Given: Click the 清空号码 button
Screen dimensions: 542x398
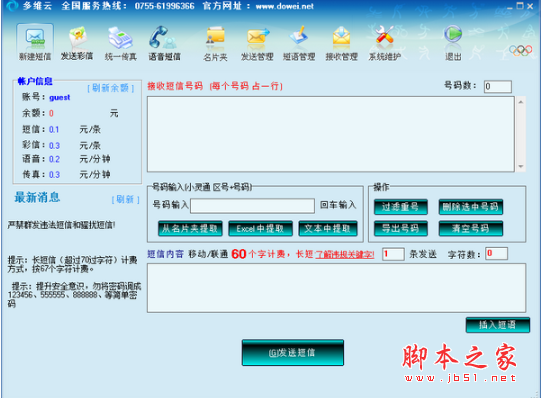Looking at the screenshot, I should coord(470,229).
